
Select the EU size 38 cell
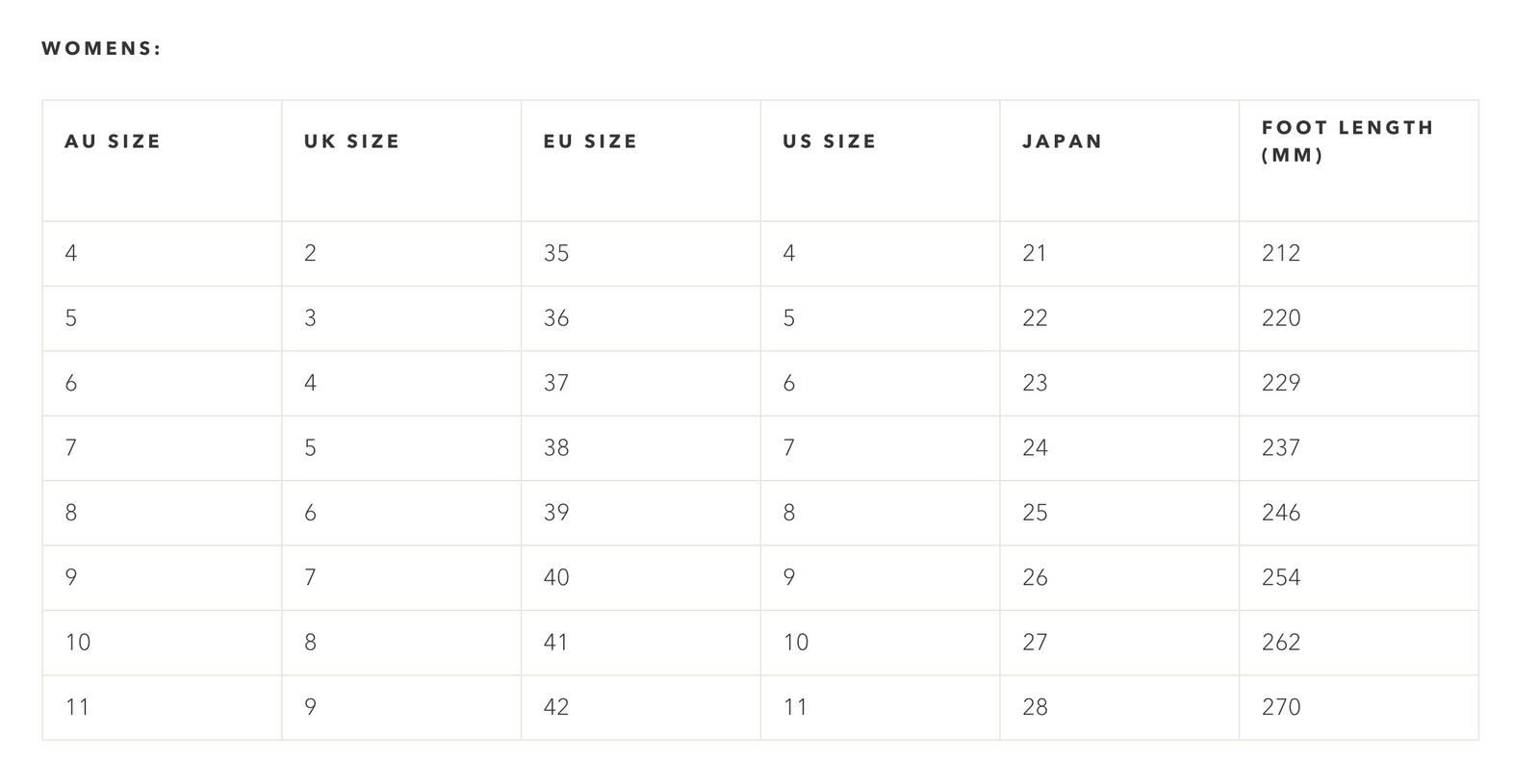556,447
